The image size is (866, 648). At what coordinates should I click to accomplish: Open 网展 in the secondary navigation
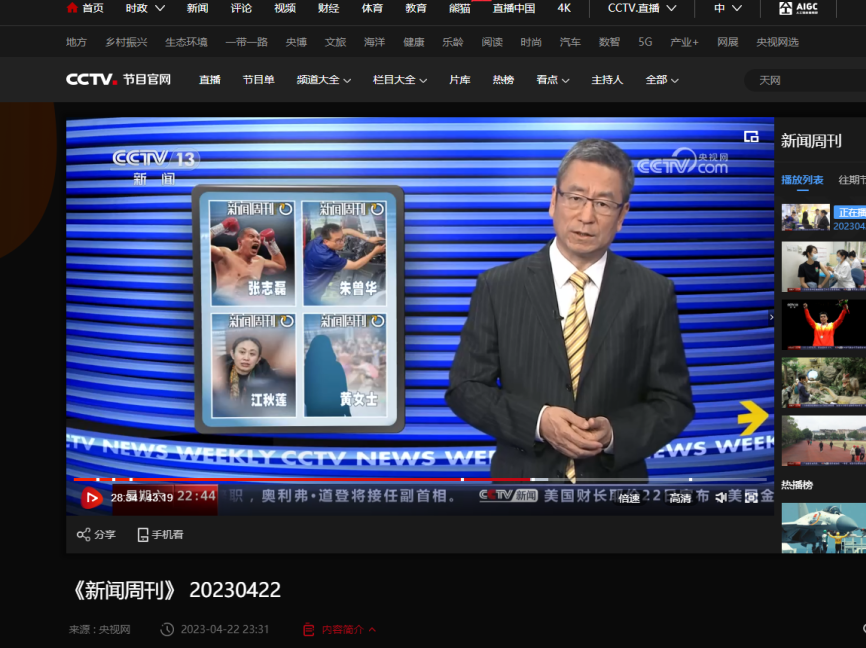coord(727,42)
